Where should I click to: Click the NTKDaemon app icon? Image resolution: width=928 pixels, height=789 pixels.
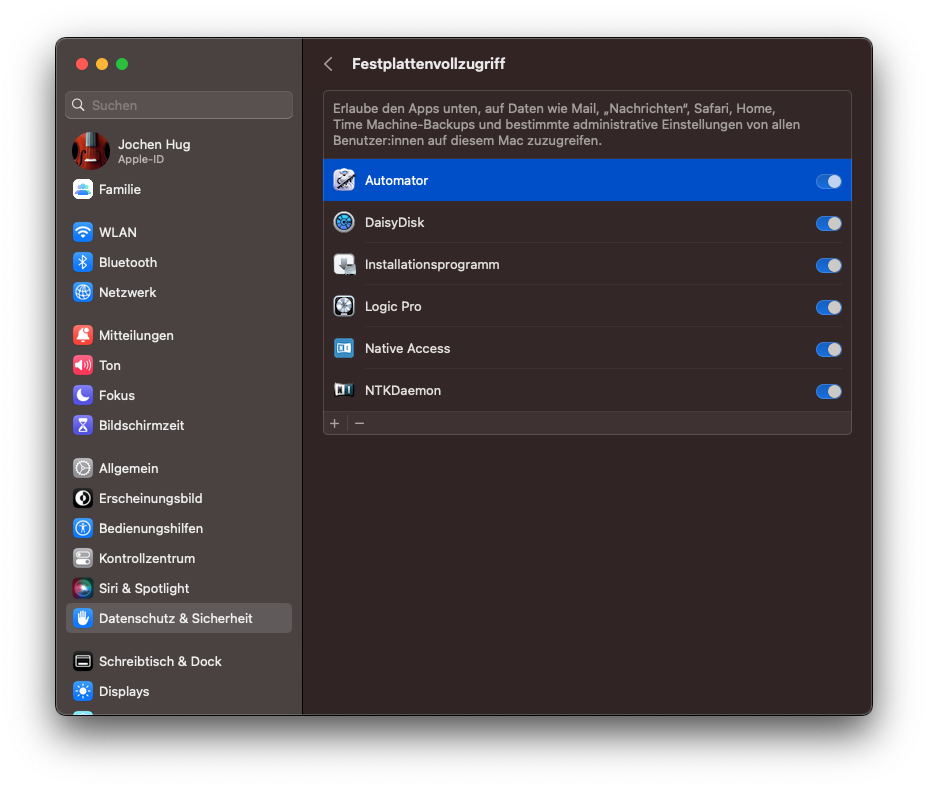coord(344,390)
